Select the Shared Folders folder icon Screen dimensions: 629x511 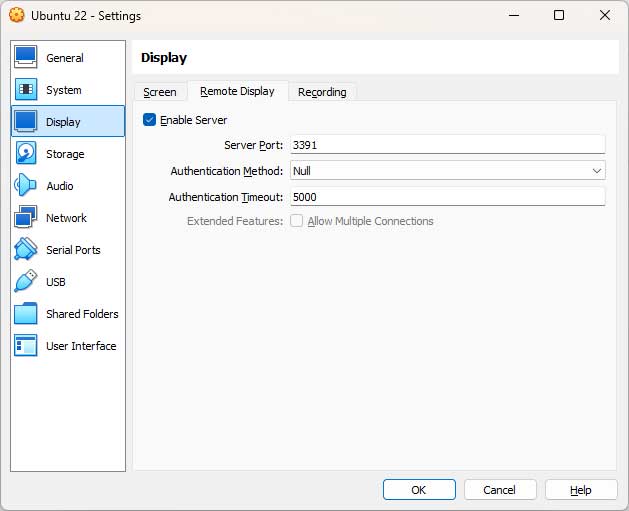(26, 313)
